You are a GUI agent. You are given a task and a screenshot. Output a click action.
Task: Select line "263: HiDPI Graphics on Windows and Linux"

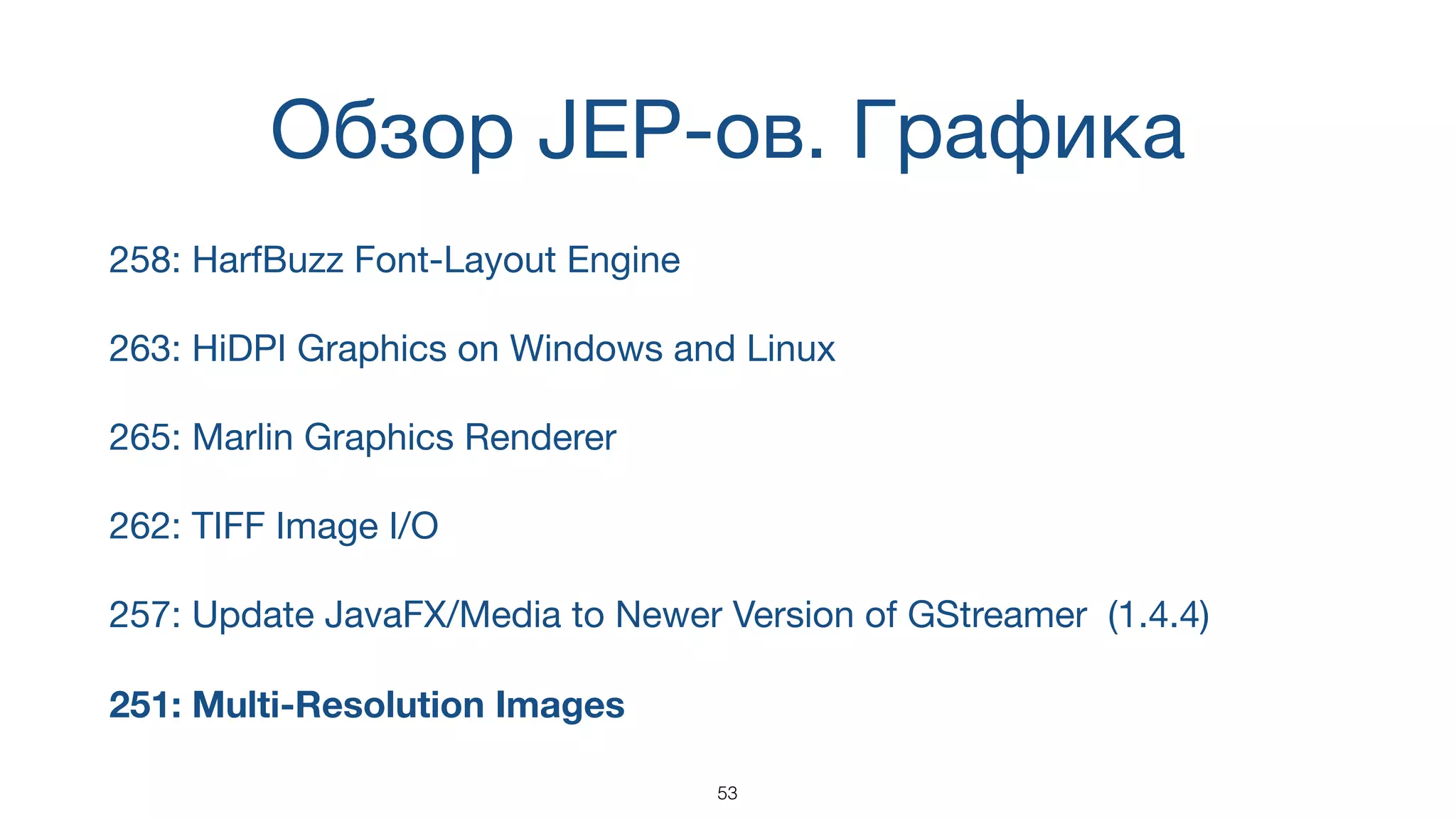tap(472, 349)
